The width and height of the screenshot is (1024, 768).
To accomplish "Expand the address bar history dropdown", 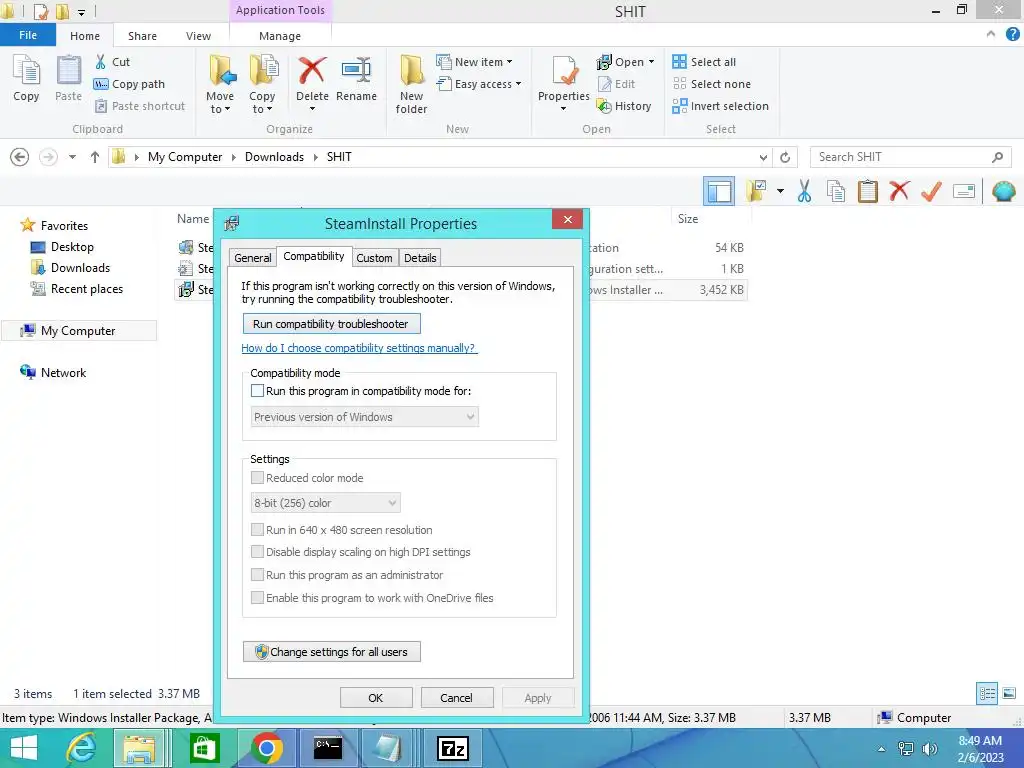I will coord(763,157).
